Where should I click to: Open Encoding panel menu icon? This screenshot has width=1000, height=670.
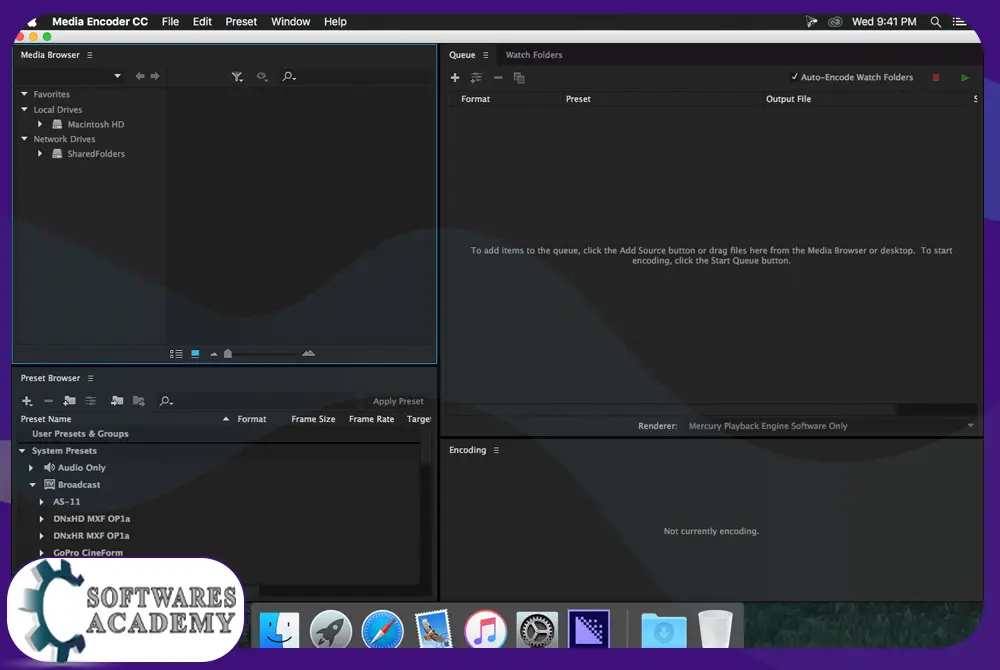pos(496,450)
